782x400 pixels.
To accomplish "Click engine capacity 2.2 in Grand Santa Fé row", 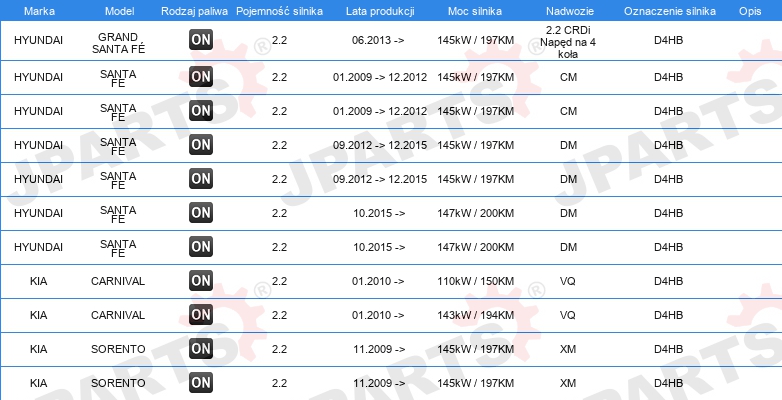I will pos(279,40).
